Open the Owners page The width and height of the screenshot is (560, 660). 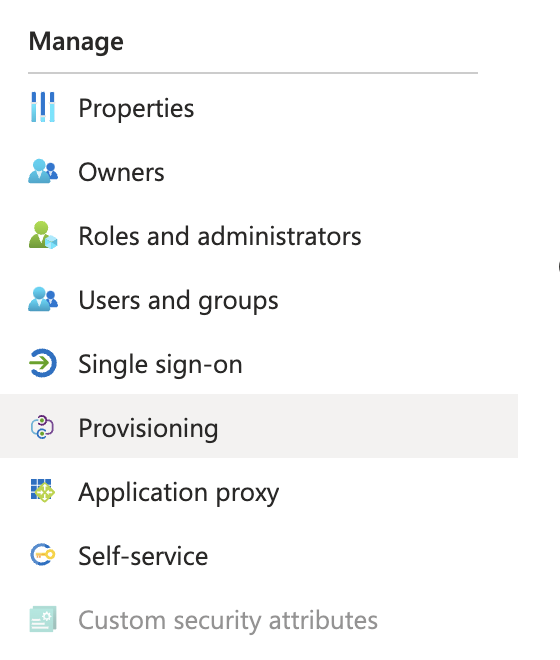(x=121, y=172)
